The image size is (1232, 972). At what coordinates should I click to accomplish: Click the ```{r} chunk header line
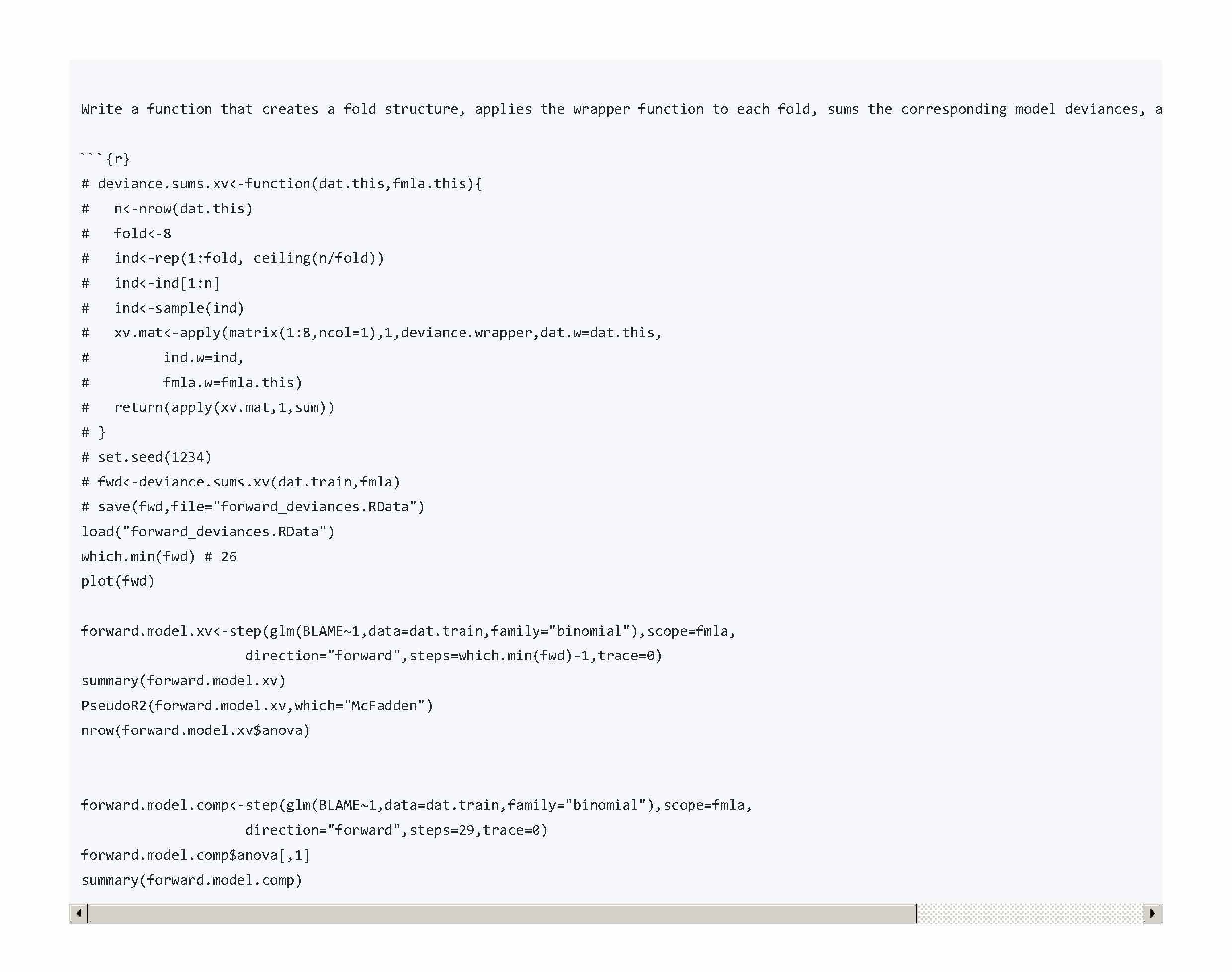(106, 159)
